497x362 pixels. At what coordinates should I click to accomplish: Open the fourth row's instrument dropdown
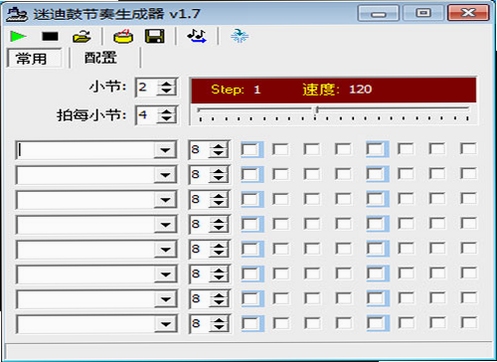(165, 224)
